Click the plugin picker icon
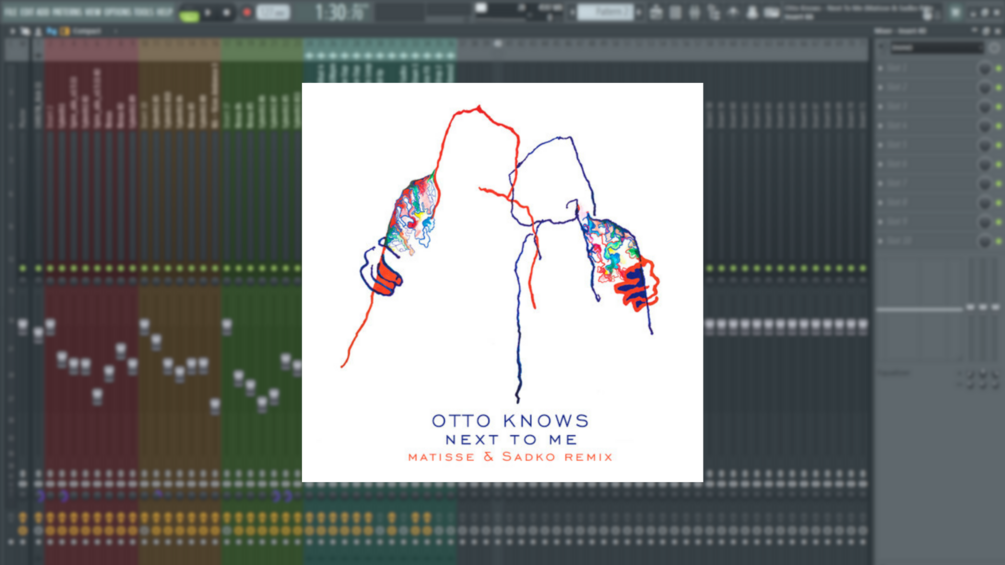This screenshot has height=565, width=1005. 752,12
